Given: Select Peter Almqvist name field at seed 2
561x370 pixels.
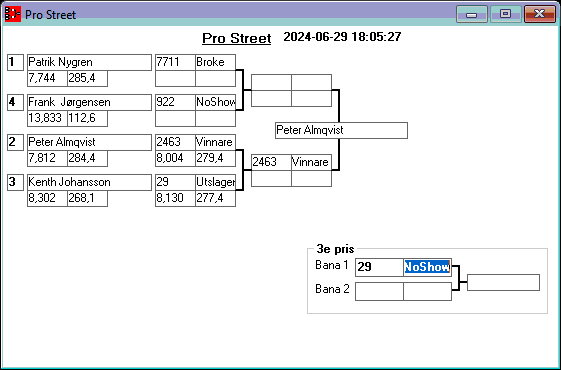Looking at the screenshot, I should coord(89,142).
